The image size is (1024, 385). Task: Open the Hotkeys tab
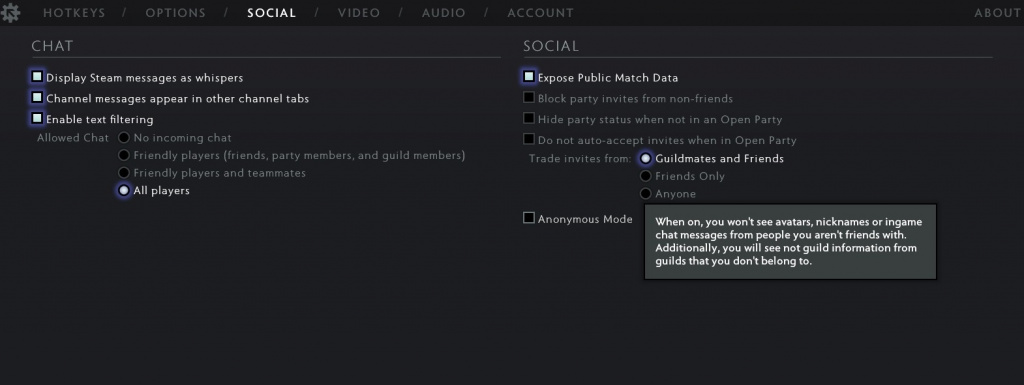[x=74, y=13]
